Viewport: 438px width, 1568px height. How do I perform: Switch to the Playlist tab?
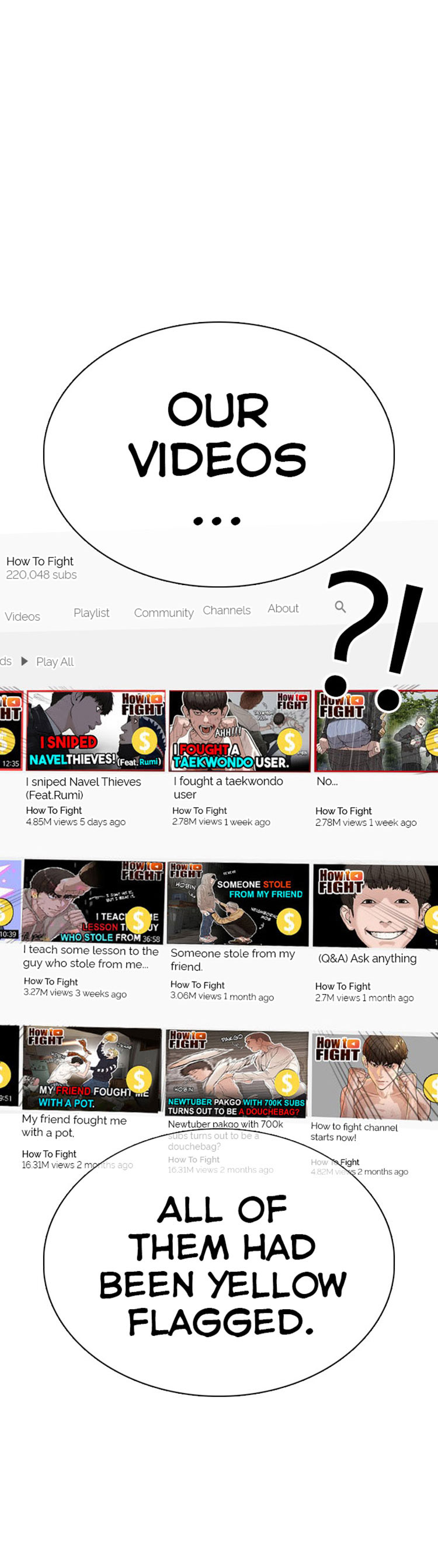(x=91, y=613)
